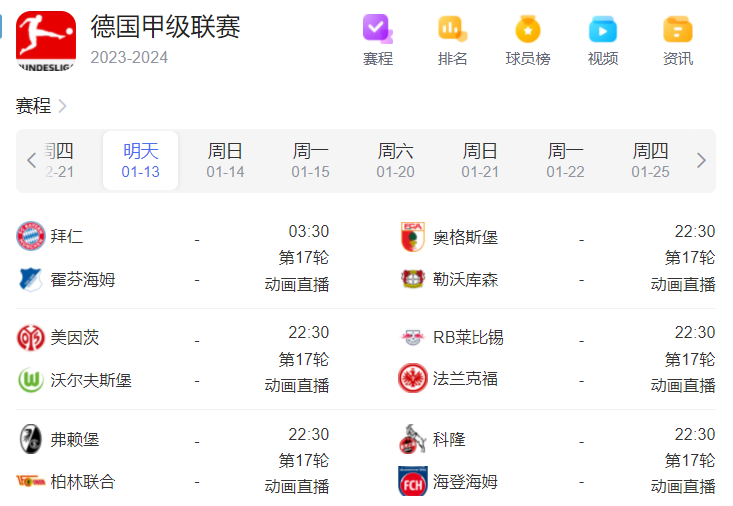Click the 03:30 kickoff time for 拜仁 match
This screenshot has height=506, width=733.
tap(309, 231)
